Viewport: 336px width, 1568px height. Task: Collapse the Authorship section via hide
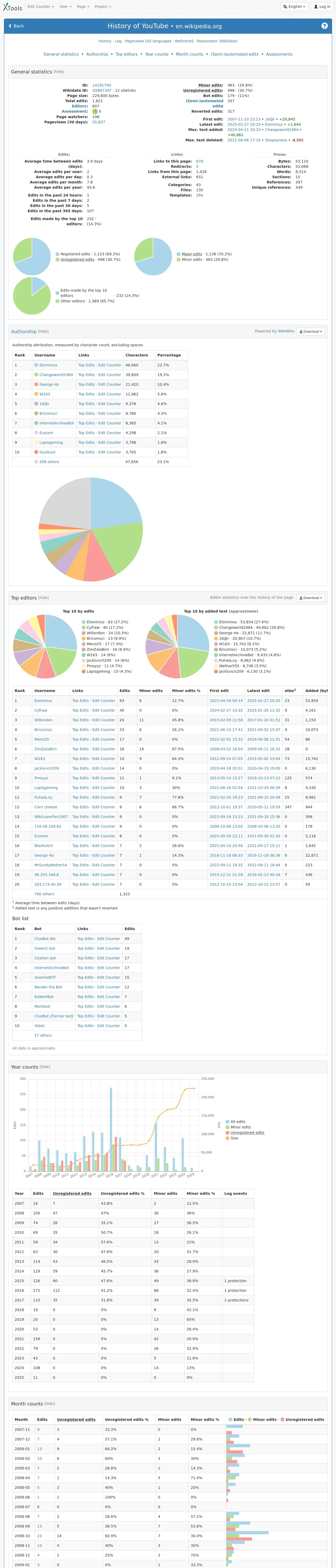(43, 332)
